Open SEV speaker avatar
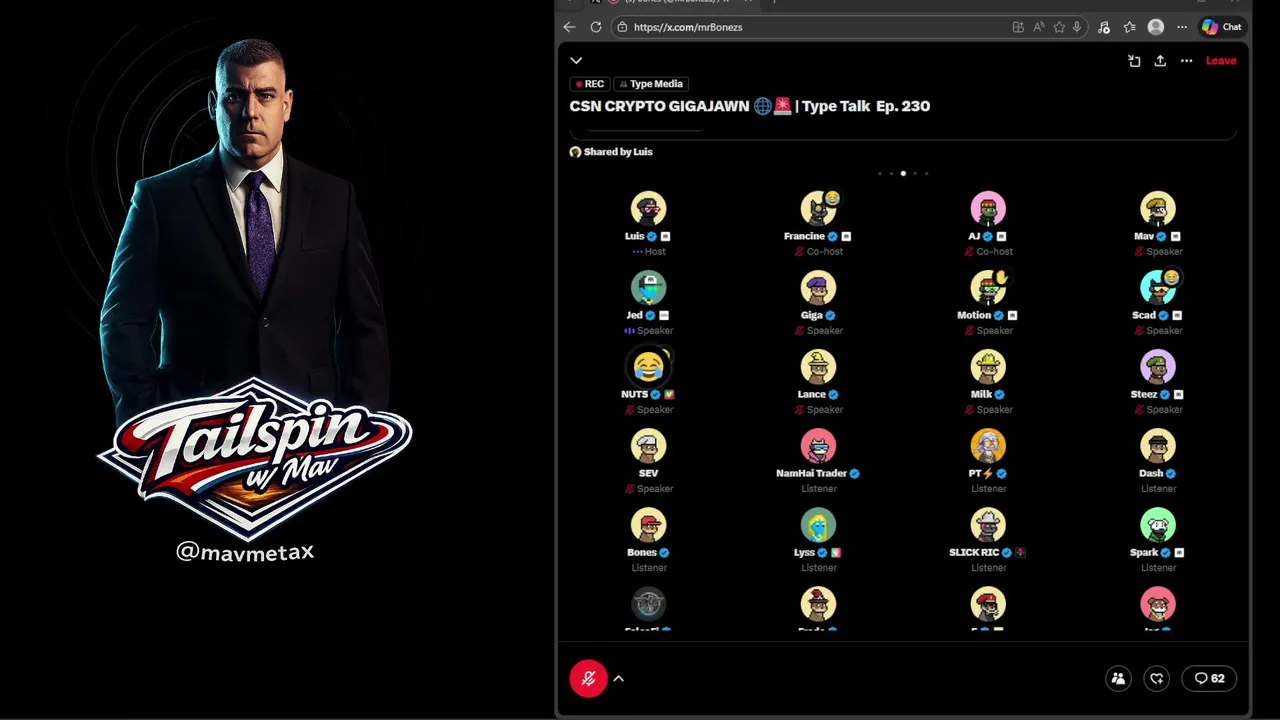The height and width of the screenshot is (720, 1280). tap(649, 445)
